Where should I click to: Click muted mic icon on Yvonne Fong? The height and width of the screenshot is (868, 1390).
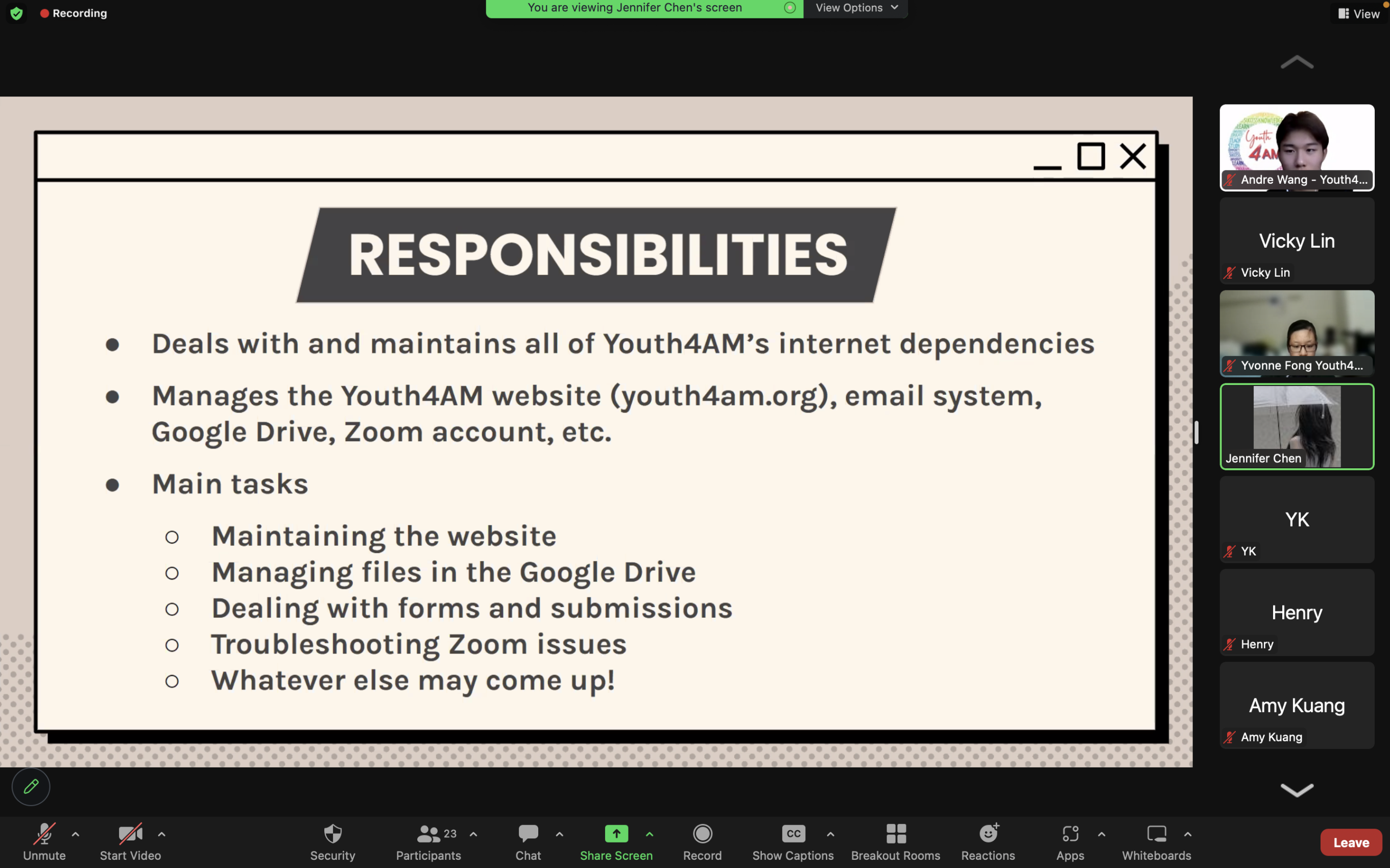pyautogui.click(x=1230, y=365)
